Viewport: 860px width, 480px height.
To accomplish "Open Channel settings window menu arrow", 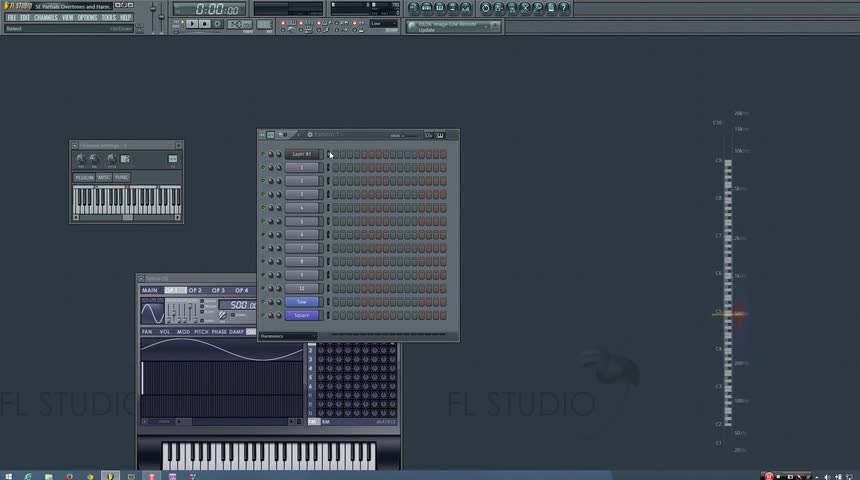I will [75, 146].
